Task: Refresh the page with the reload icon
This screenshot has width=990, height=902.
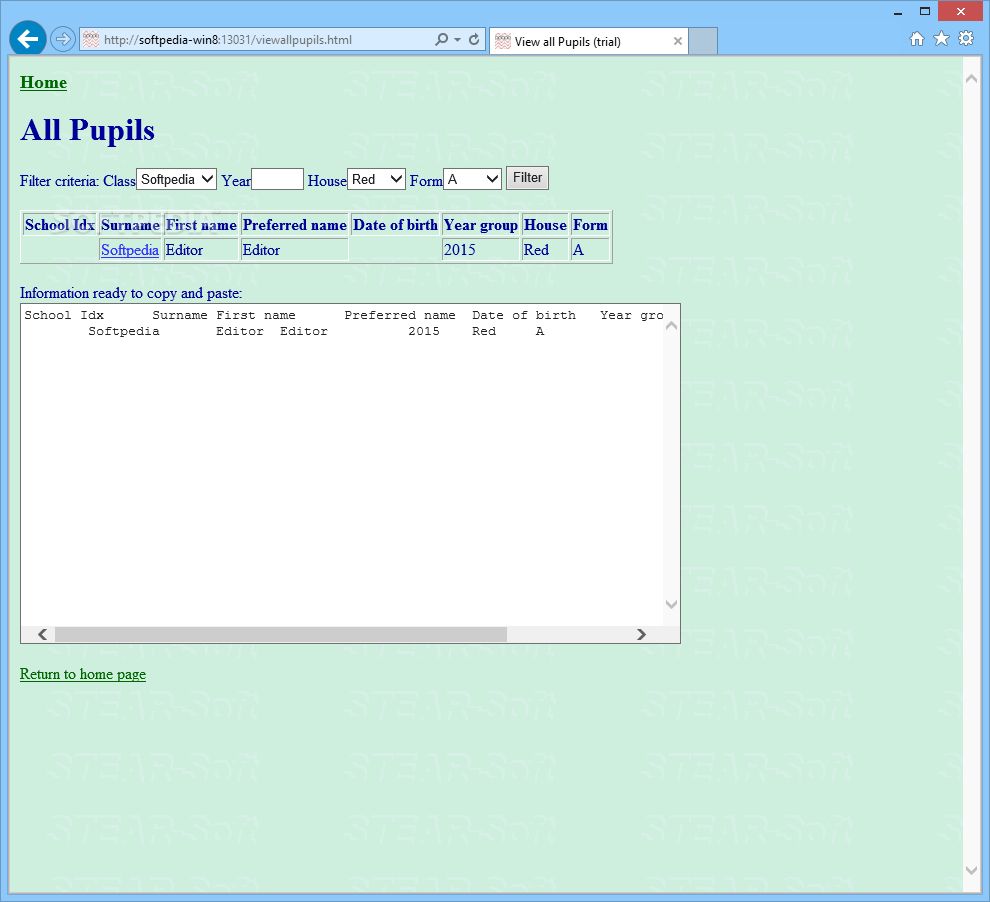Action: [x=474, y=39]
